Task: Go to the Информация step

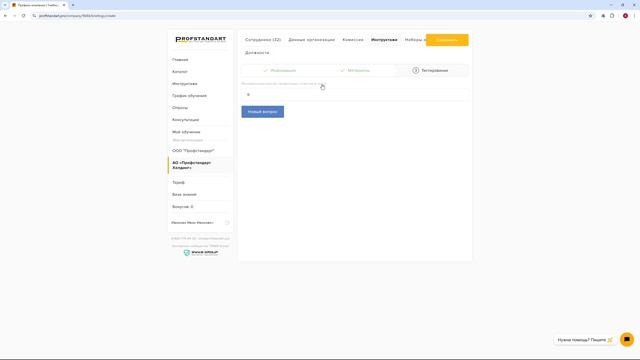Action: [280, 71]
